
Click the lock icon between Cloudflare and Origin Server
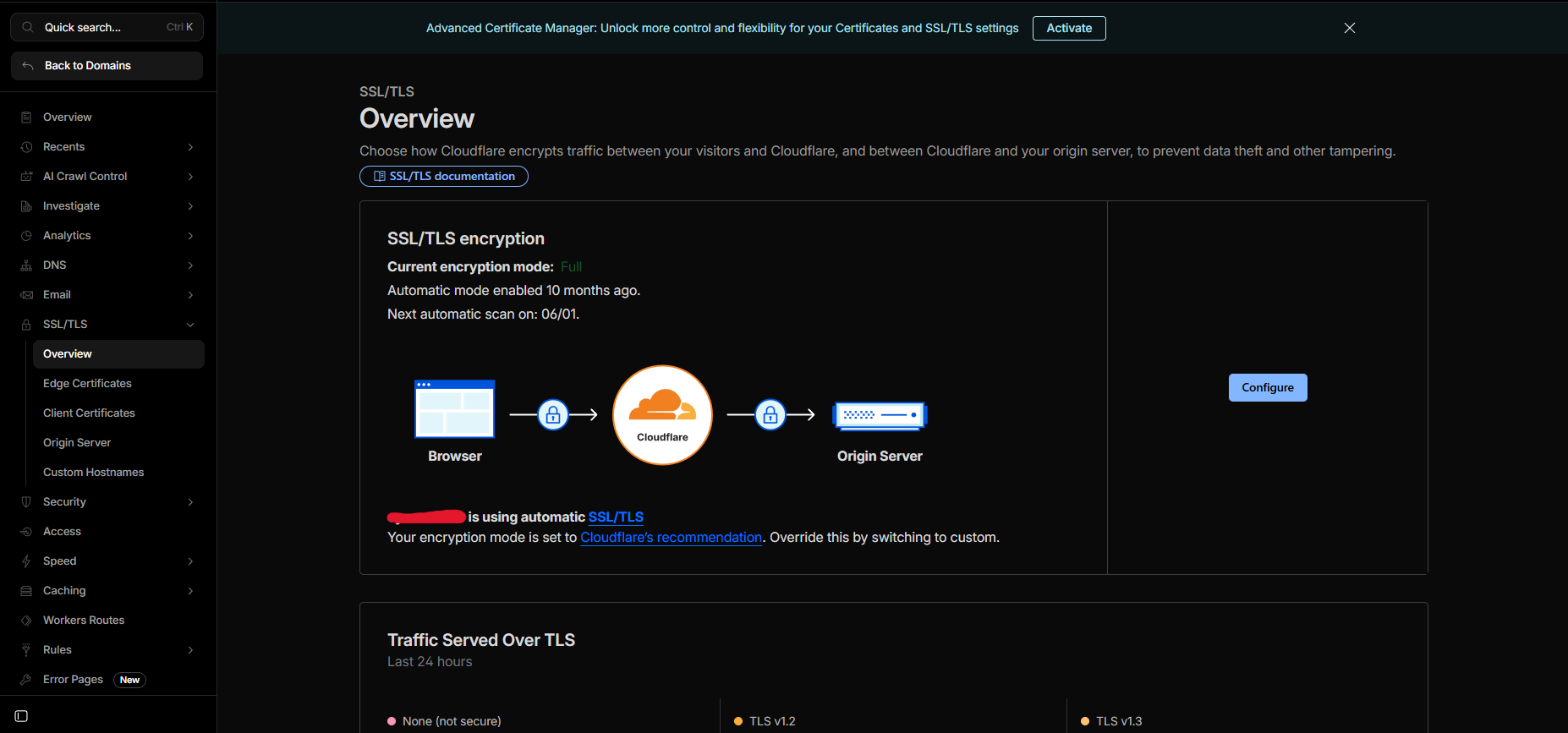coord(770,415)
